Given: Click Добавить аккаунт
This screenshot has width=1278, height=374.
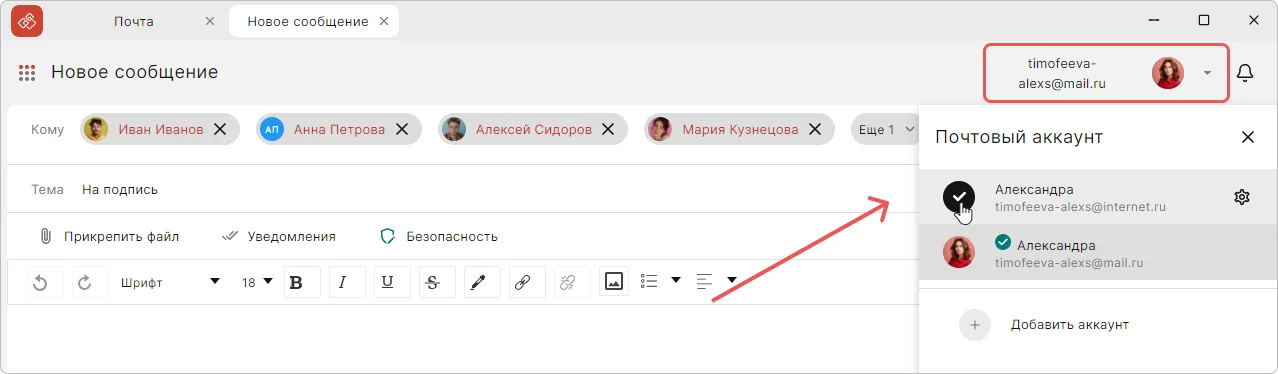Looking at the screenshot, I should click(x=1069, y=325).
